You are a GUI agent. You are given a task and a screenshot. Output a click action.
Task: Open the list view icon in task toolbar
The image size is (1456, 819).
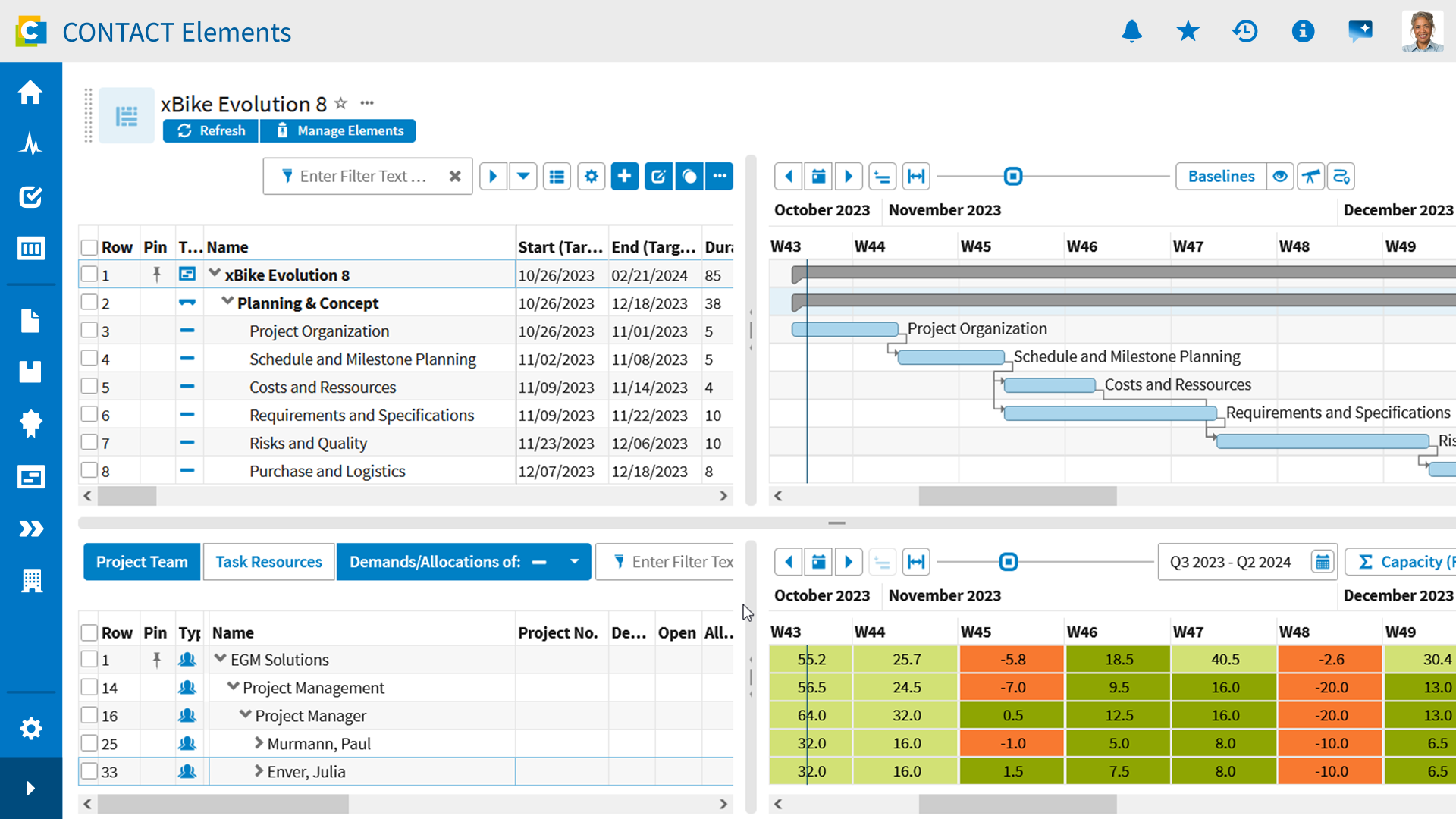[x=557, y=176]
